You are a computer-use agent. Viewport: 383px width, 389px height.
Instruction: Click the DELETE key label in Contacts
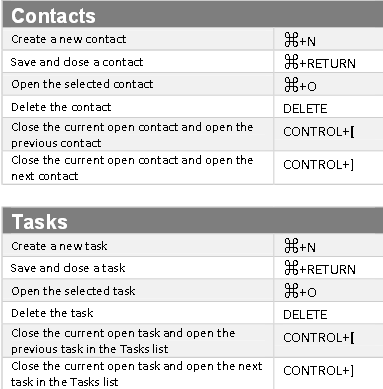pos(305,109)
